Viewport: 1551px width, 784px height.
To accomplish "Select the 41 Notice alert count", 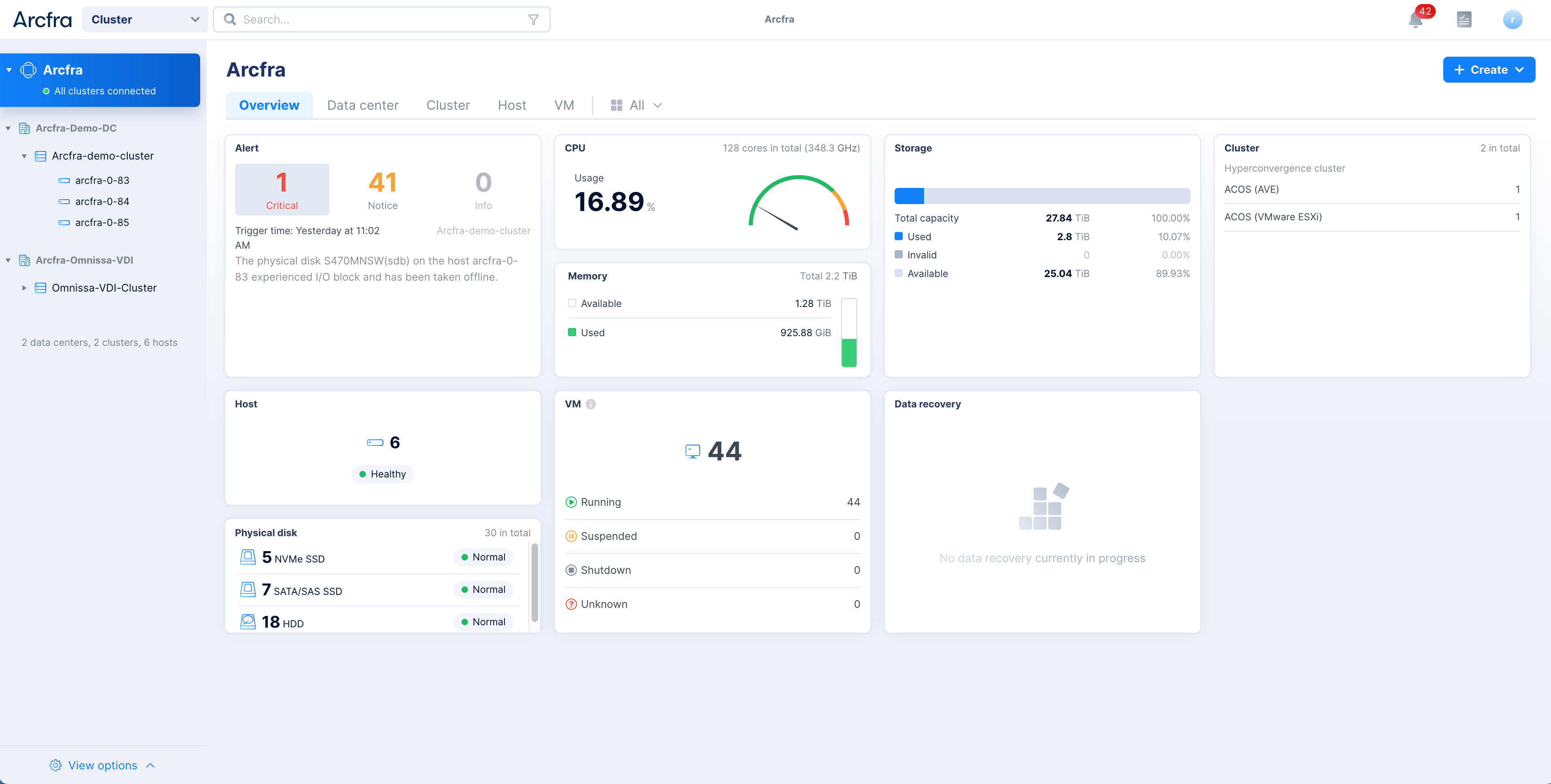I will pyautogui.click(x=382, y=190).
